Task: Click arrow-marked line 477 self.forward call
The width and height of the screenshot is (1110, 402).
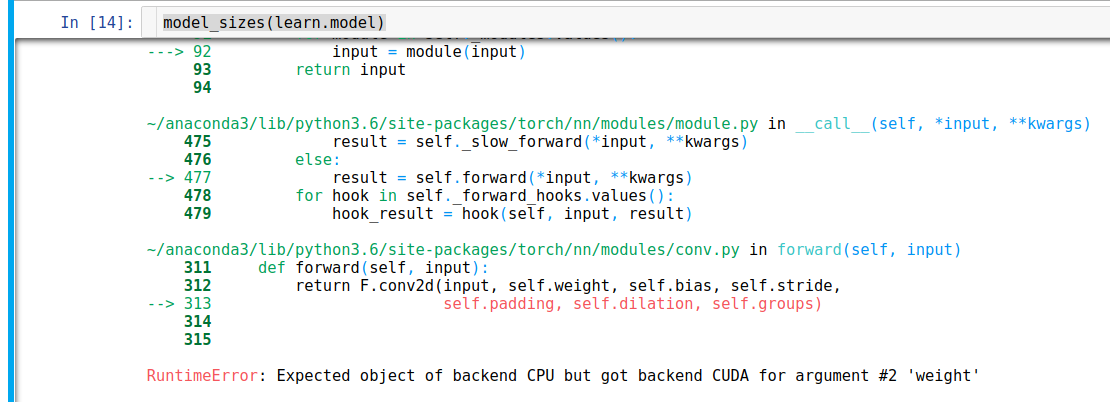Action: coord(512,178)
